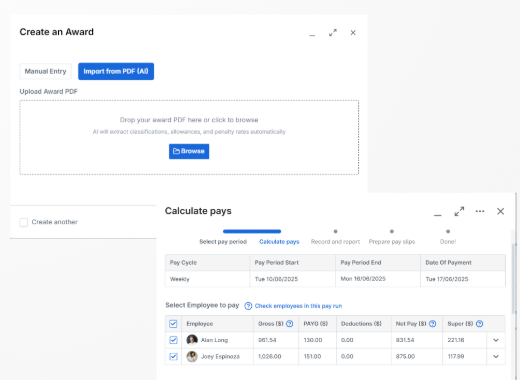
Task: Click the PAYG ($) column header
Action: click(316, 324)
